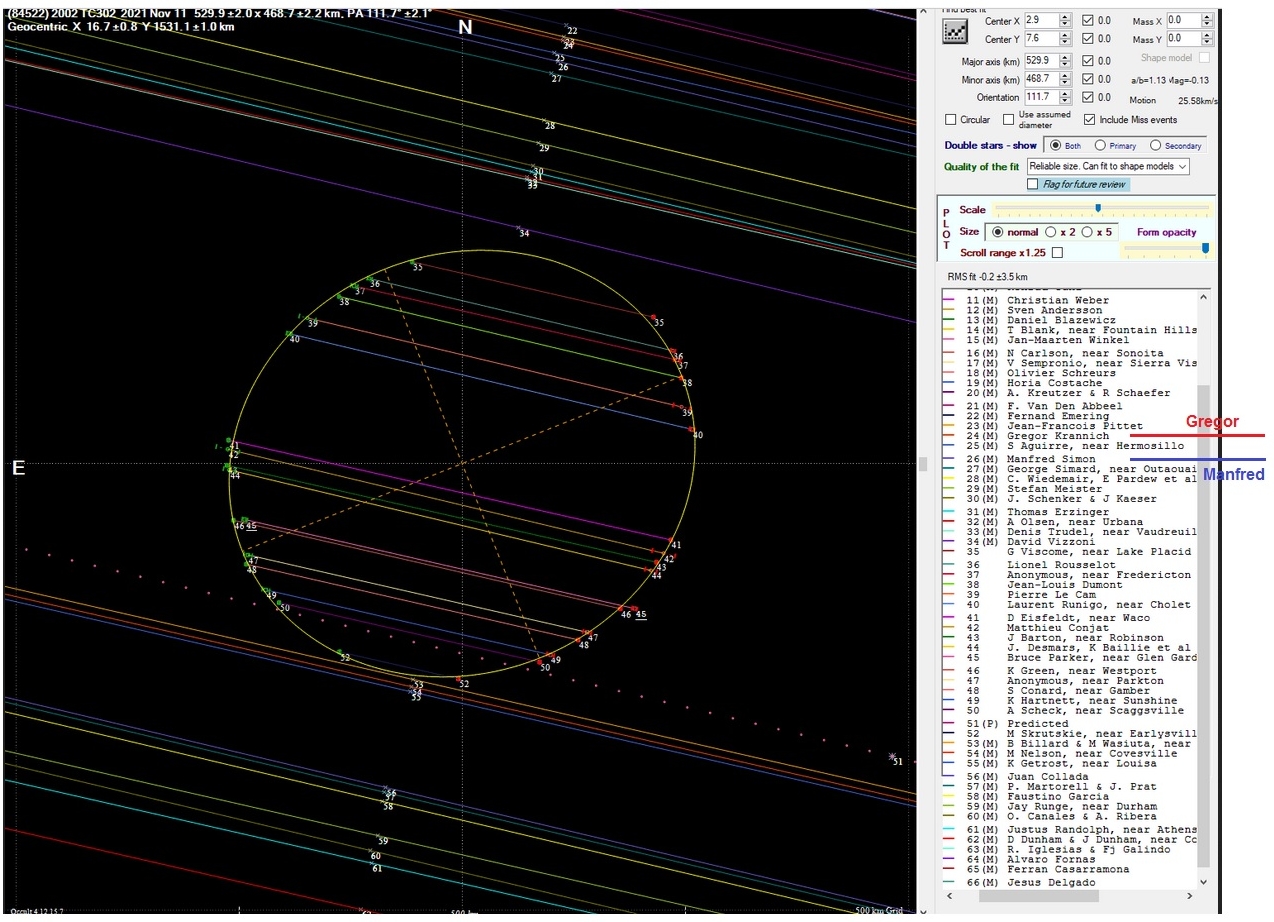Choose x 2 plot size

1050,231
